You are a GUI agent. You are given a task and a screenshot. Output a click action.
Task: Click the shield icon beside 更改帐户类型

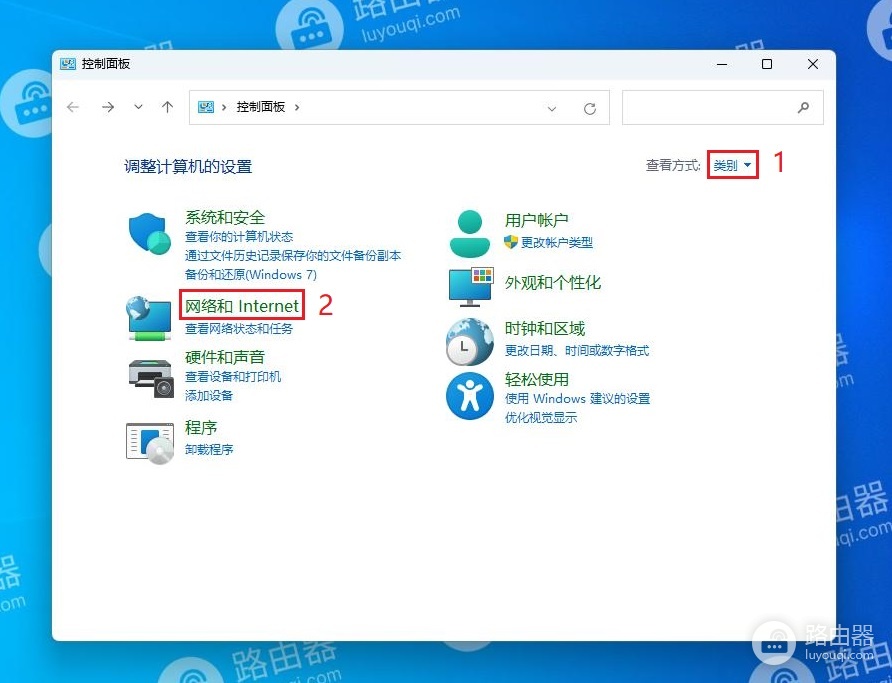click(511, 242)
